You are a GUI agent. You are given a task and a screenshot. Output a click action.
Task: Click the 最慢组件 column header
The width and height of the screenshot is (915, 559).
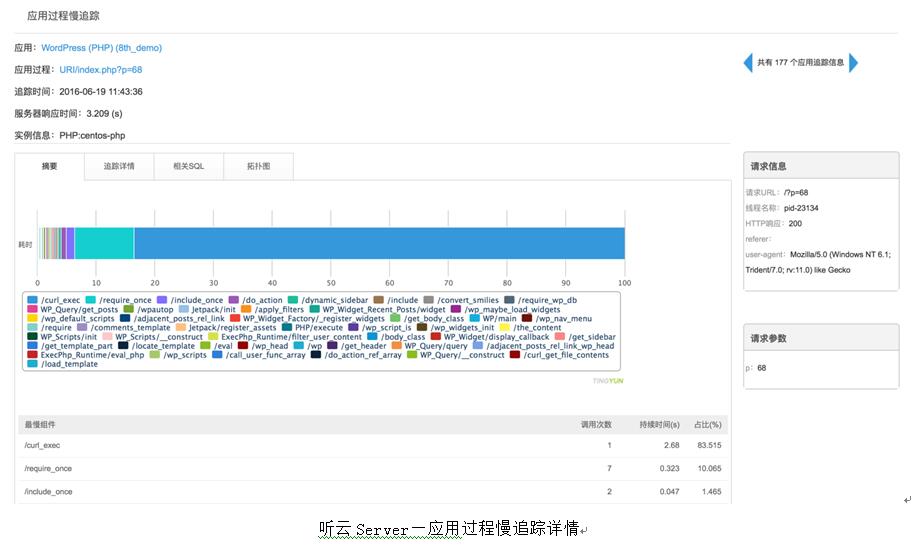tap(40, 425)
